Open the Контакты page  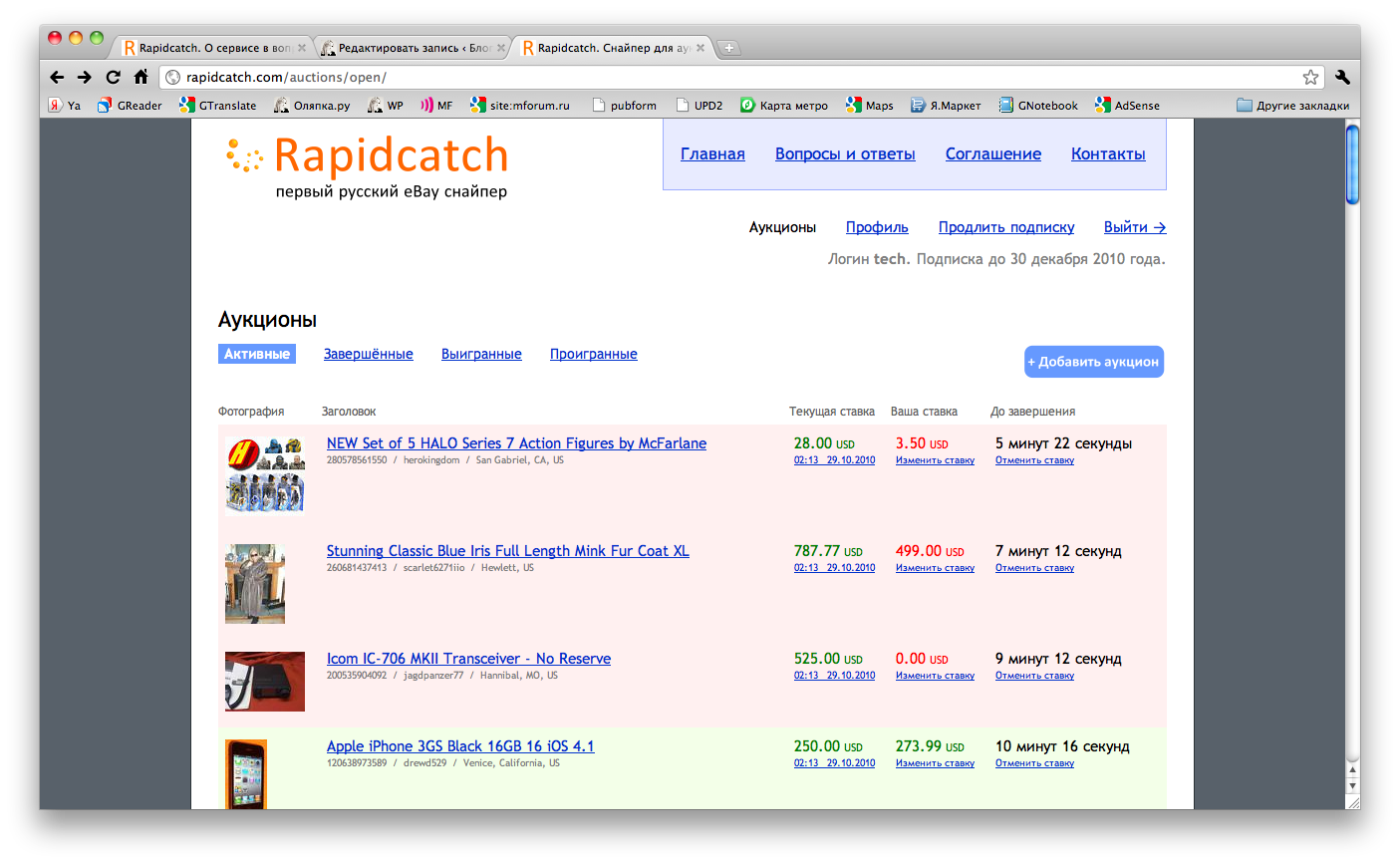pos(1108,153)
